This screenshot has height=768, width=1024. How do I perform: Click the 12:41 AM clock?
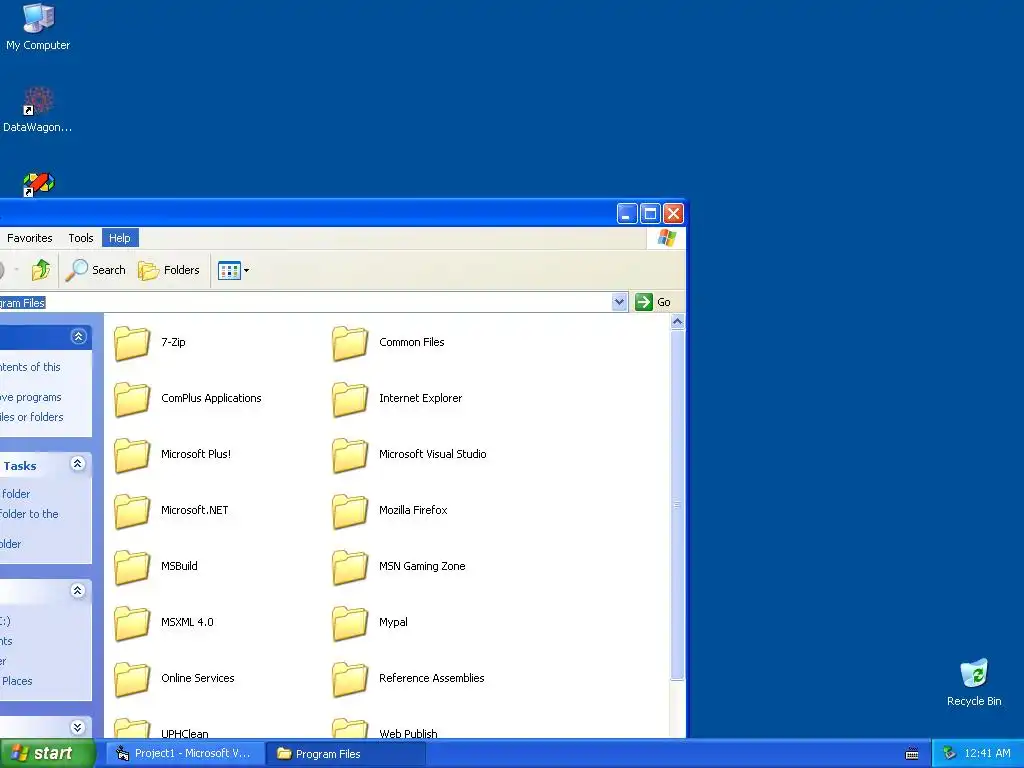pos(987,754)
